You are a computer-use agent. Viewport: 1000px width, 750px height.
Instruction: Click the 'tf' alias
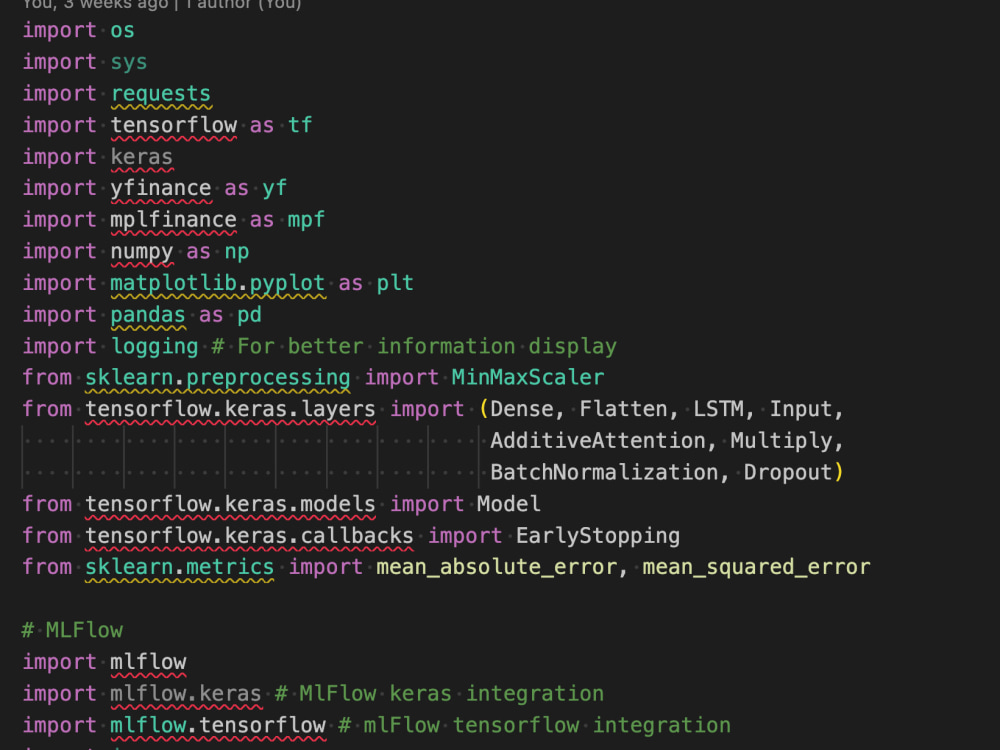click(300, 125)
